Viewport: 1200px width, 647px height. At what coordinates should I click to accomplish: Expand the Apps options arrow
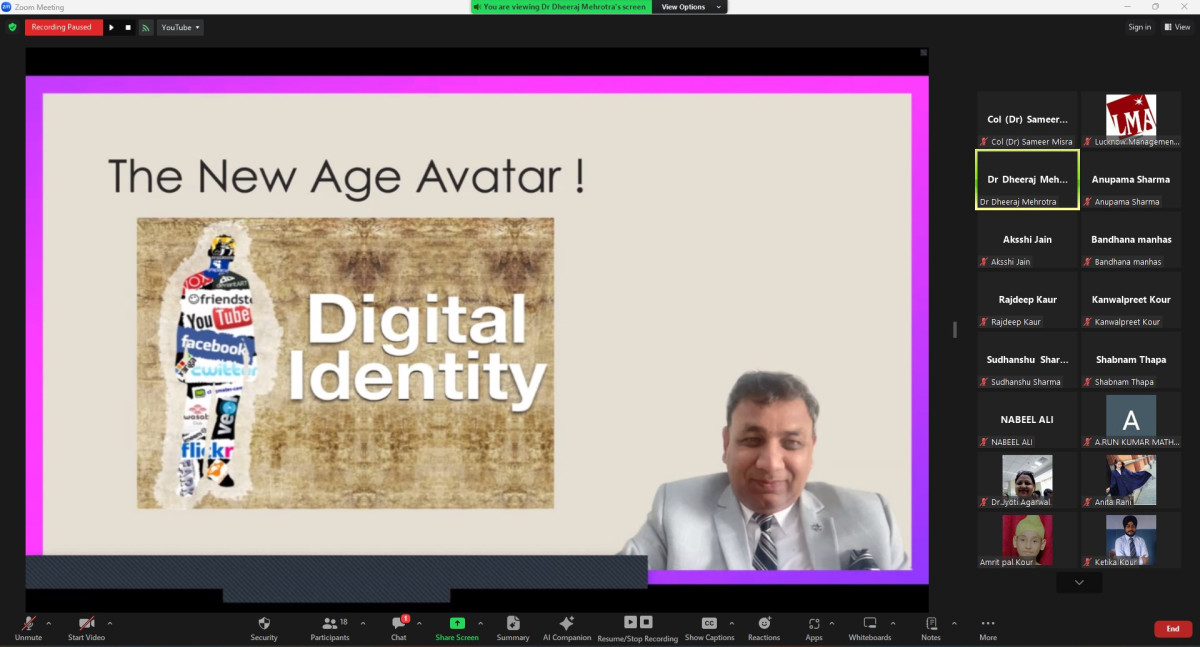pyautogui.click(x=832, y=623)
